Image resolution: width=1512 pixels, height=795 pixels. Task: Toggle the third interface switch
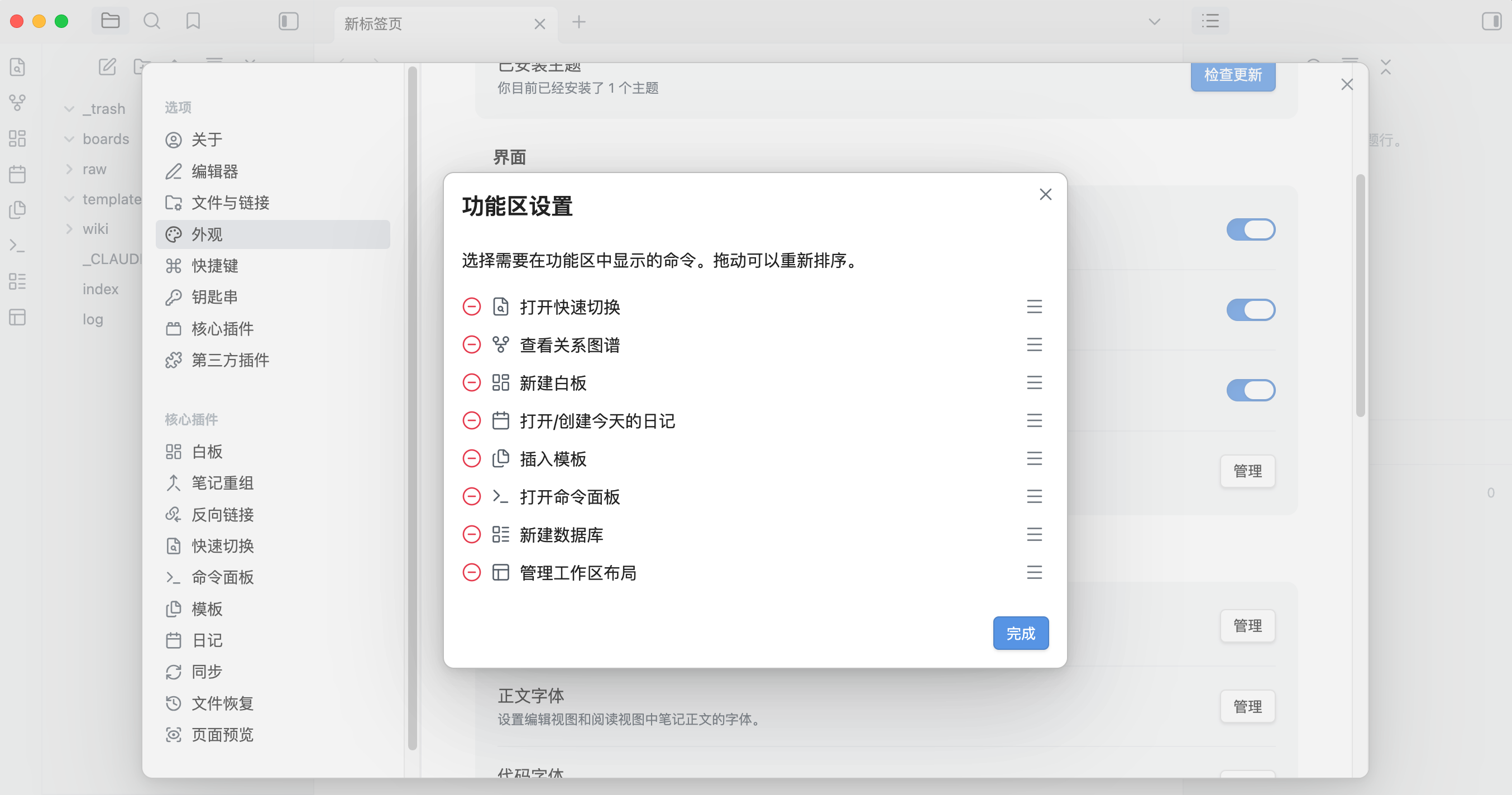[1251, 390]
